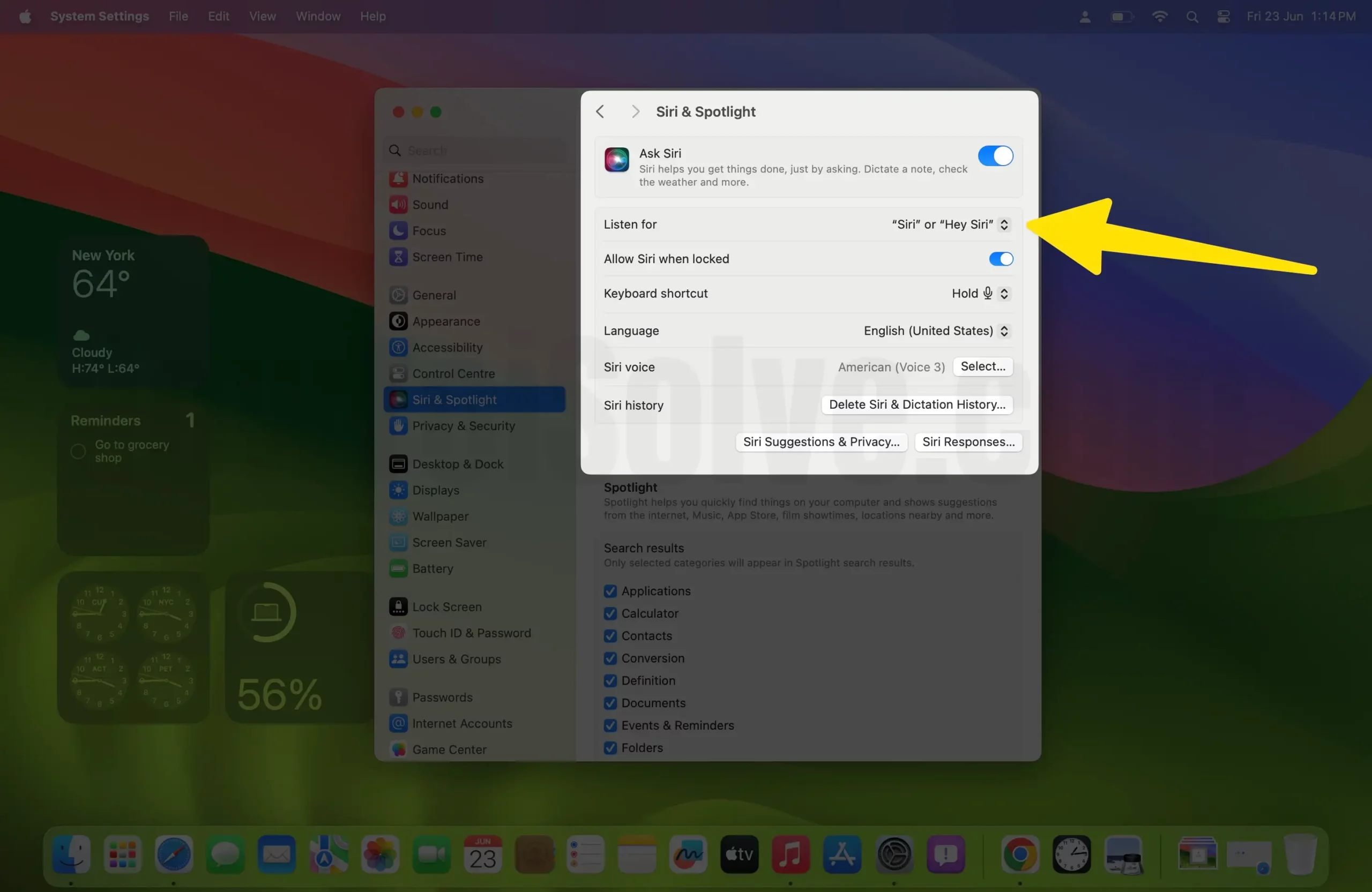The height and width of the screenshot is (892, 1372).
Task: Open Wallpaper settings
Action: click(474, 516)
